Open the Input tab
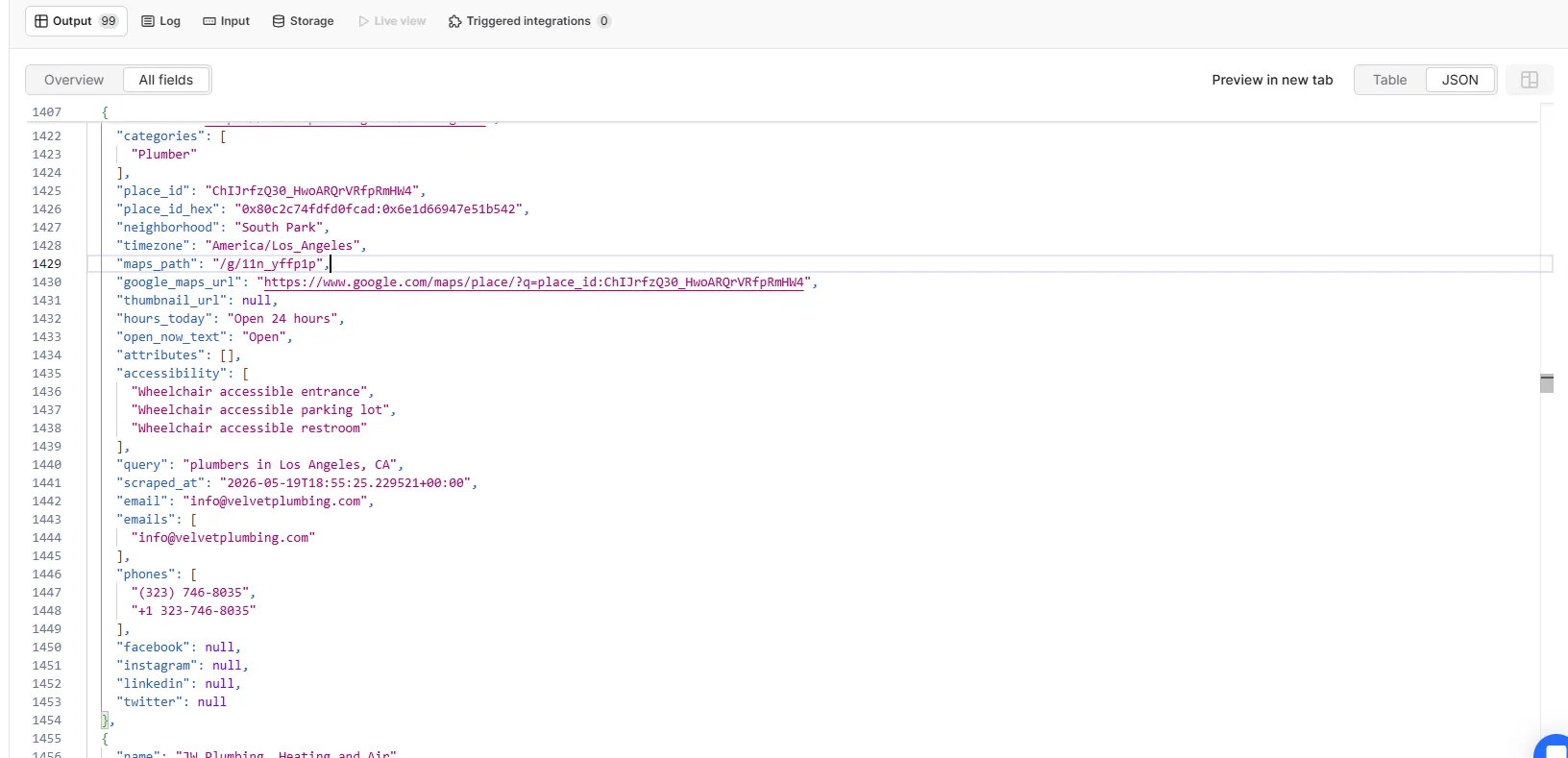 click(226, 21)
